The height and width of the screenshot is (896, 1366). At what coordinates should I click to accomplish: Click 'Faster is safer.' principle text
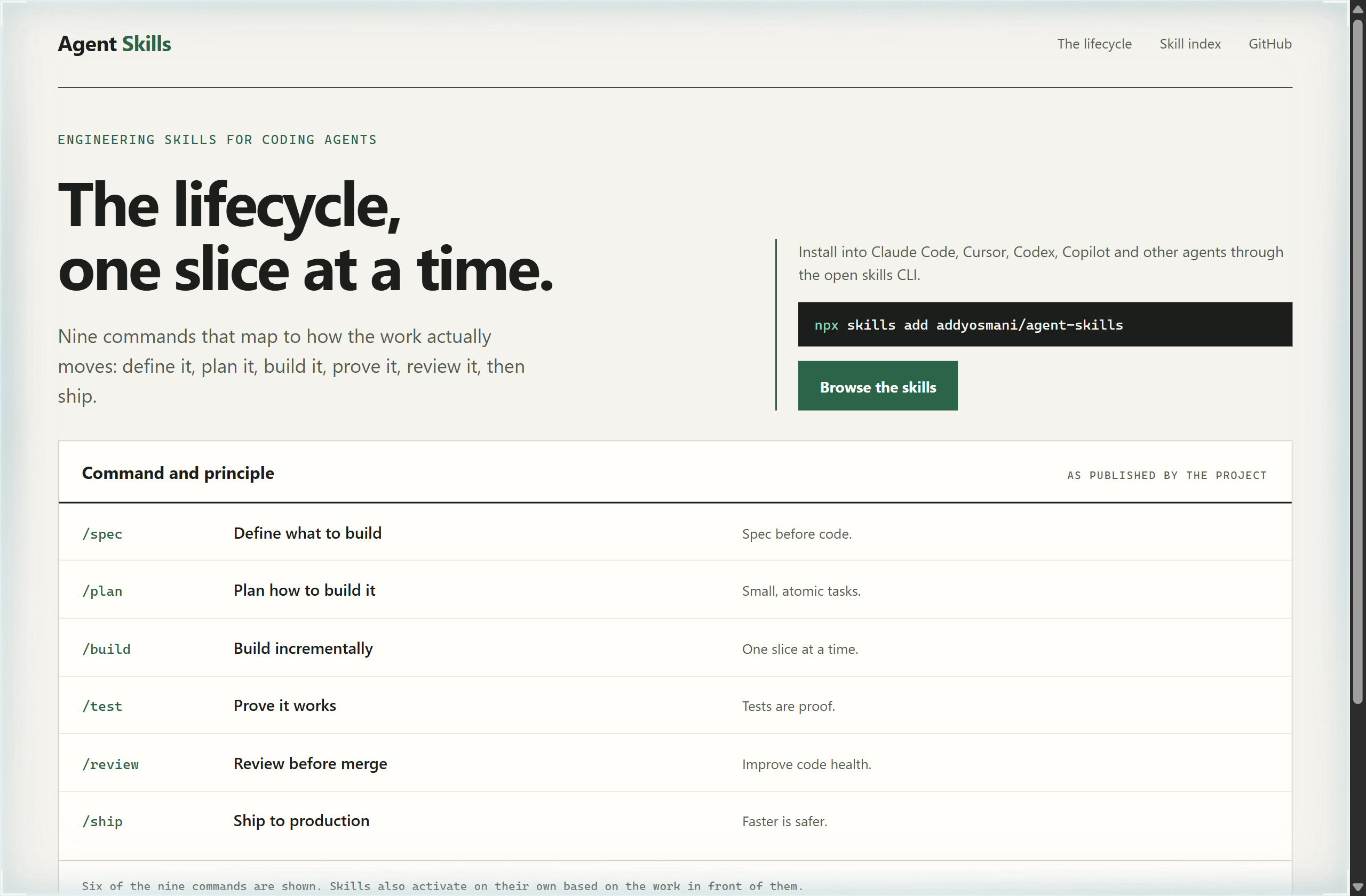784,822
